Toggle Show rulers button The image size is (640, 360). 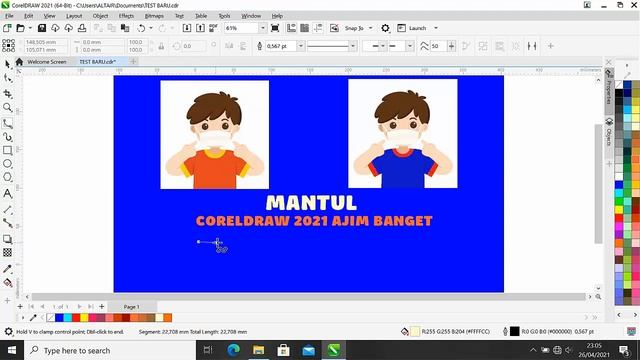tap(291, 28)
